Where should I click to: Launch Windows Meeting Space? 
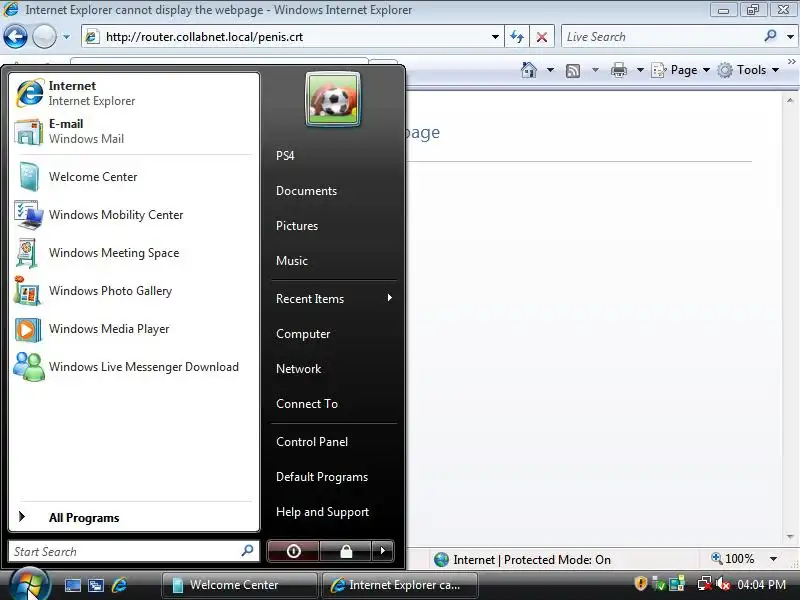(x=134, y=253)
